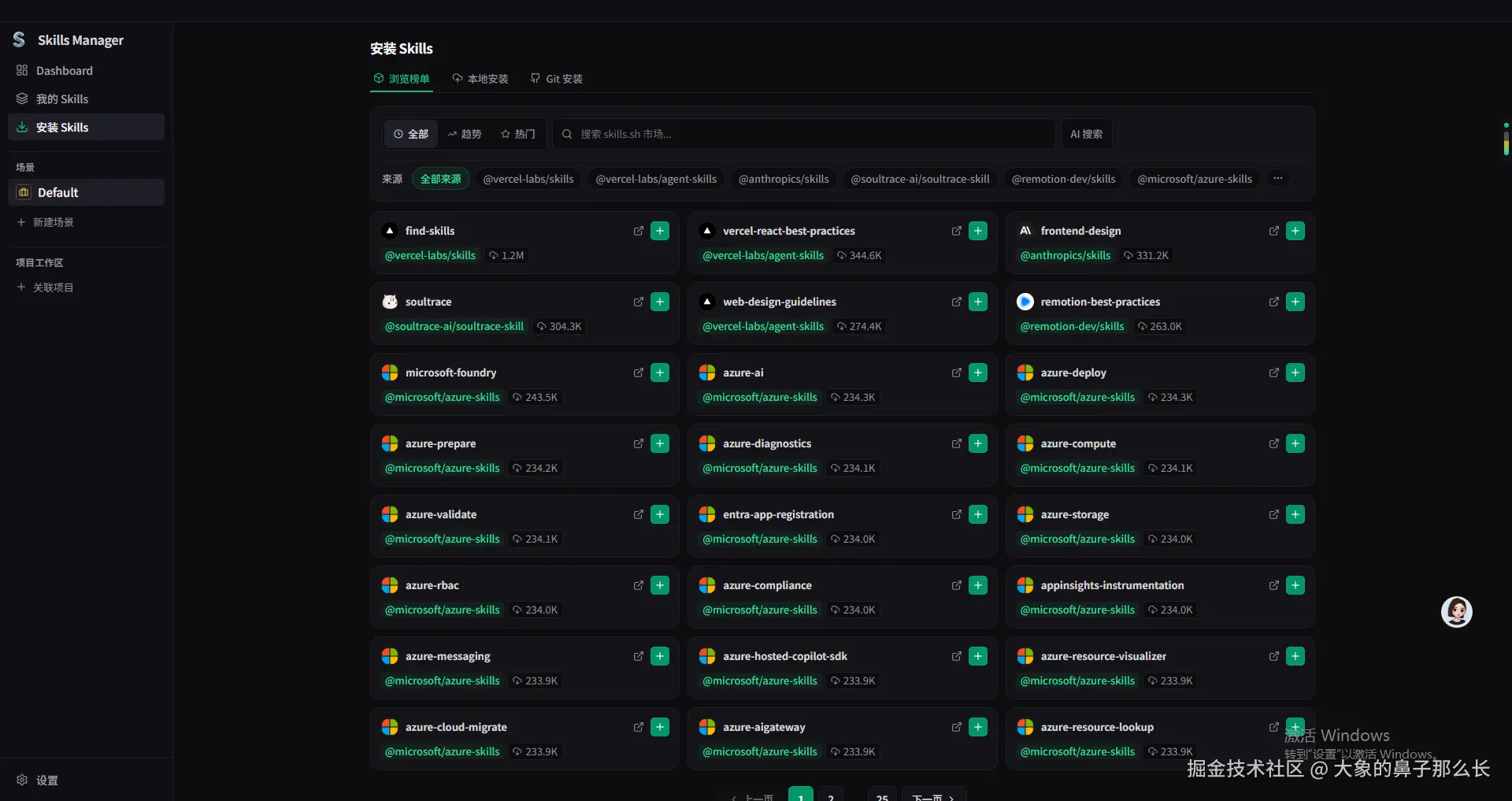Click the green plus icon on find-skills card
The image size is (1512, 801).
[660, 231]
